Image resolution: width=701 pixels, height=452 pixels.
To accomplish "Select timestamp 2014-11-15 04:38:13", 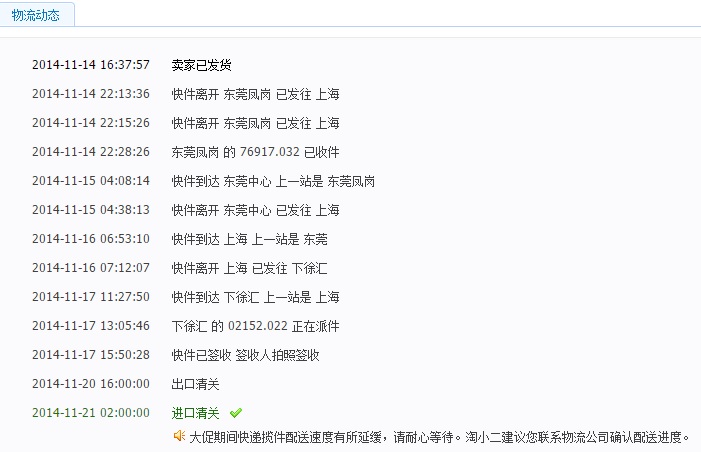I will (91, 210).
